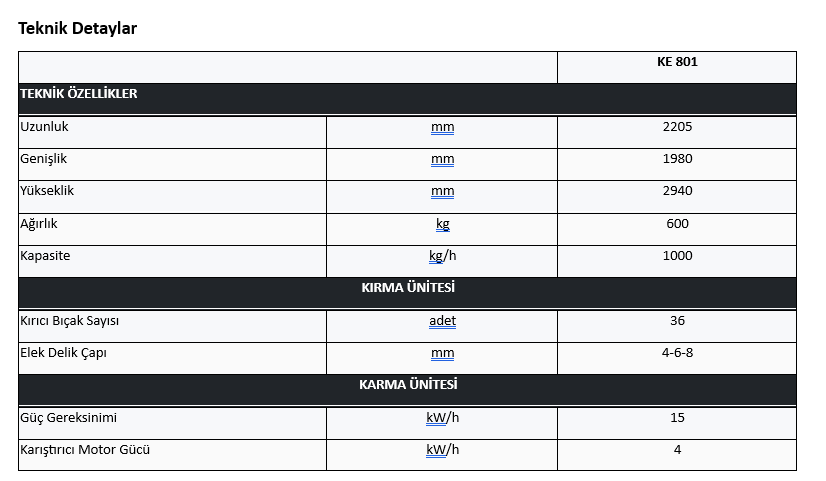Select the Ağırlık row label
The height and width of the screenshot is (481, 826).
click(x=38, y=223)
